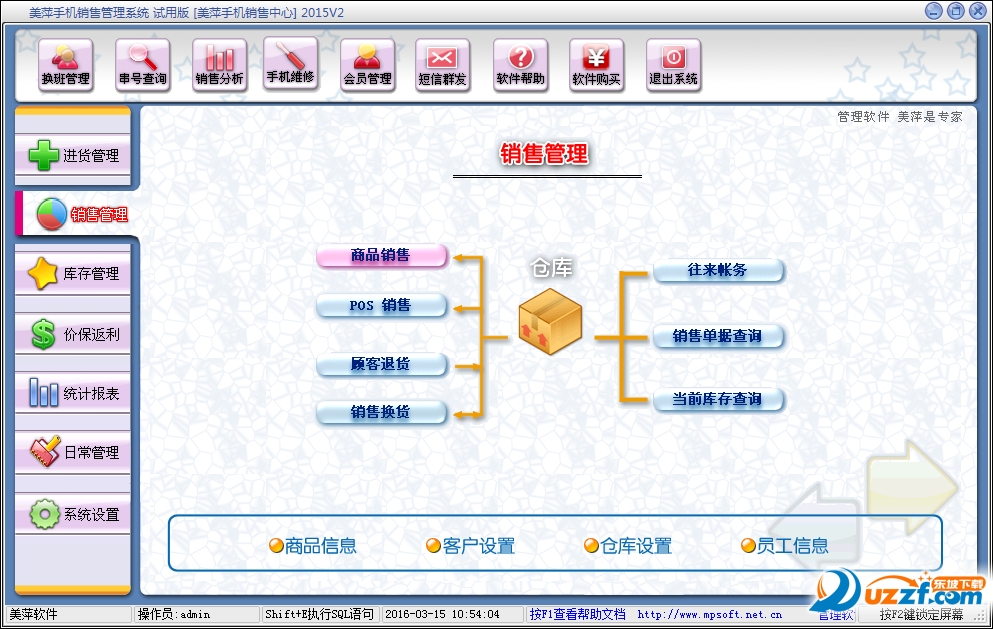Open 会员管理 member management icon
Image resolution: width=993 pixels, height=629 pixels.
[367, 65]
